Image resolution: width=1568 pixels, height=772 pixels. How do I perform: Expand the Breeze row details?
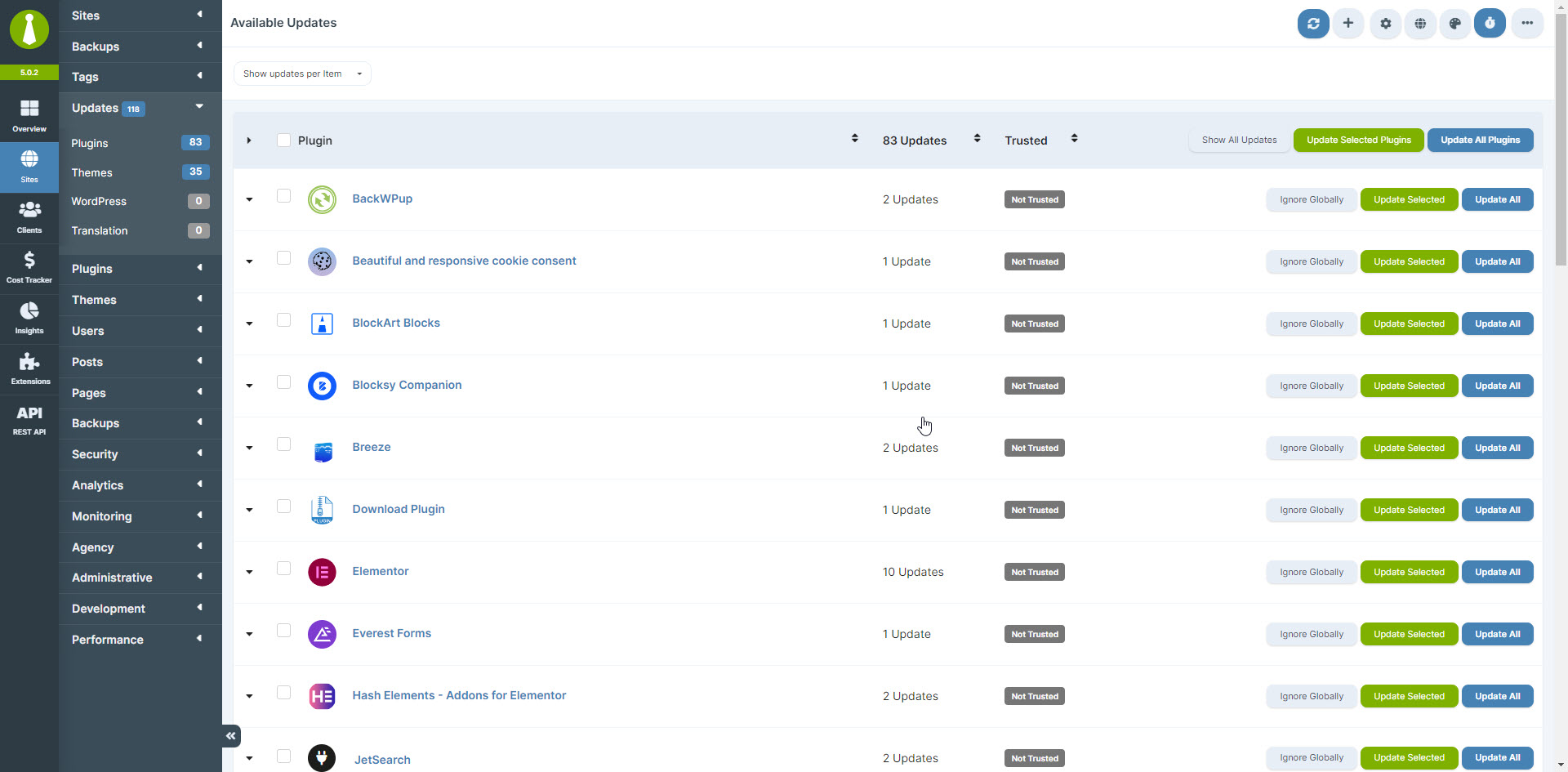pyautogui.click(x=249, y=448)
